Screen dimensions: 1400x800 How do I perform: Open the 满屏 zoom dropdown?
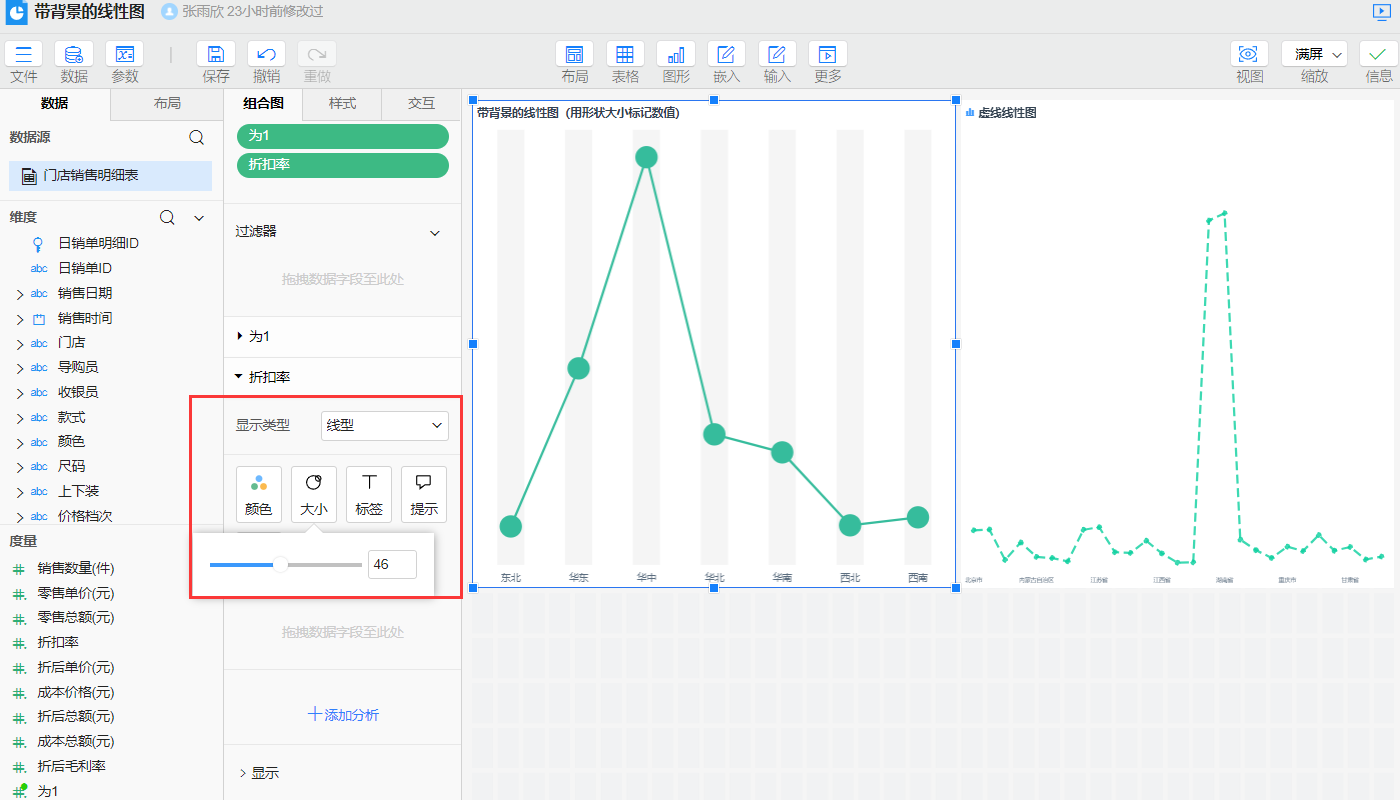coord(1314,55)
